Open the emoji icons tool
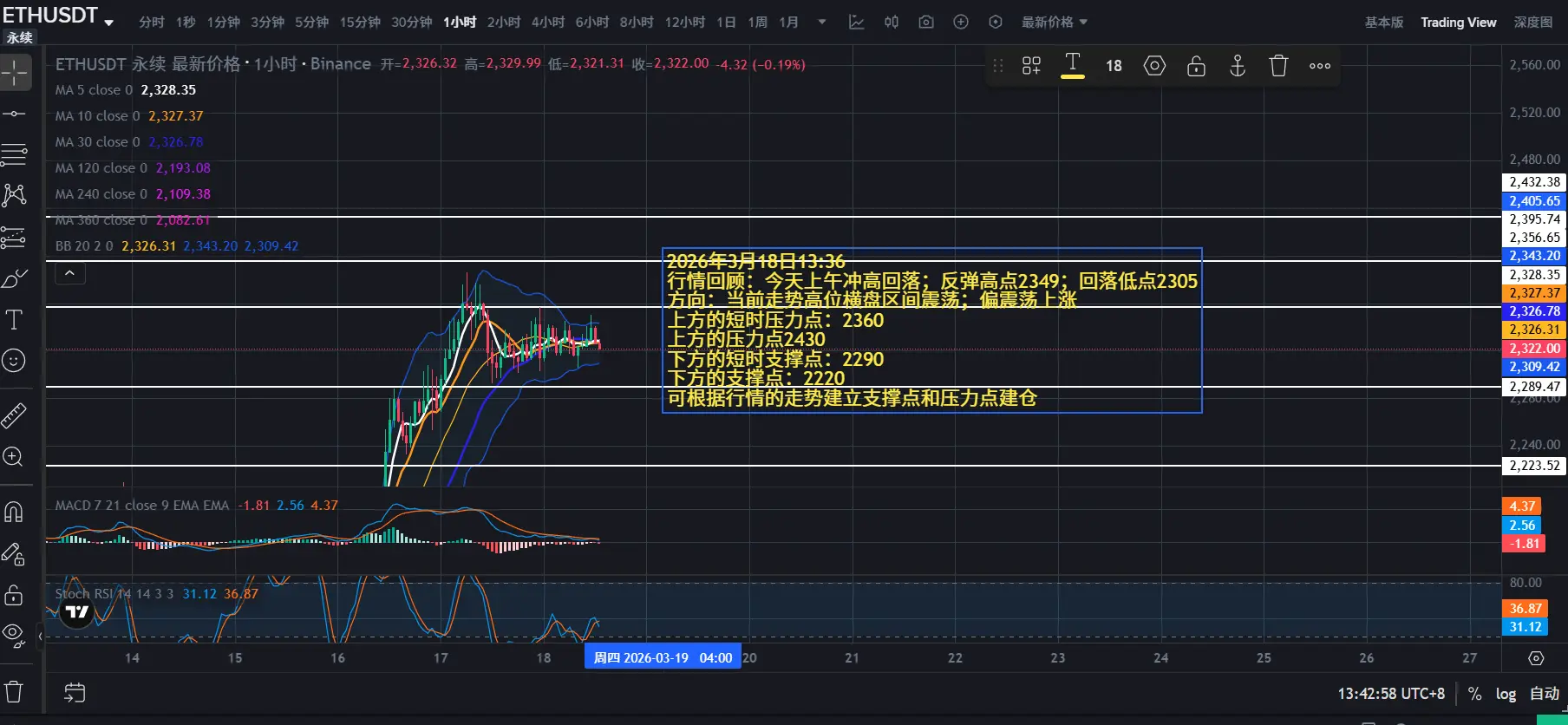This screenshot has width=1568, height=725. coord(15,360)
